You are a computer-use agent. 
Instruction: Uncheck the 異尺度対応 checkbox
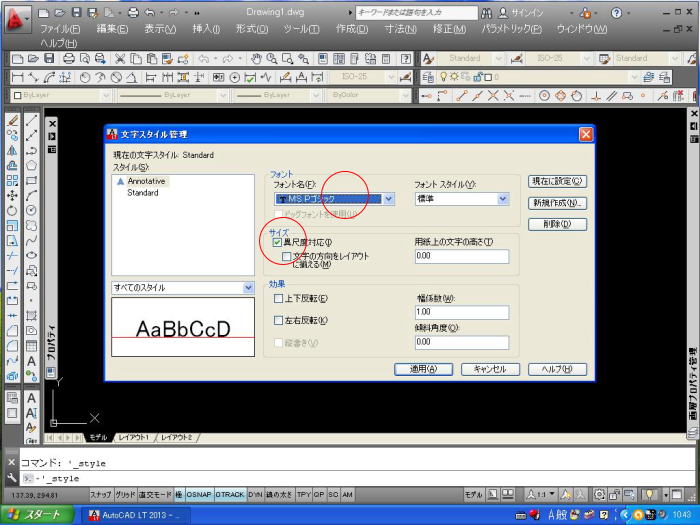(277, 242)
